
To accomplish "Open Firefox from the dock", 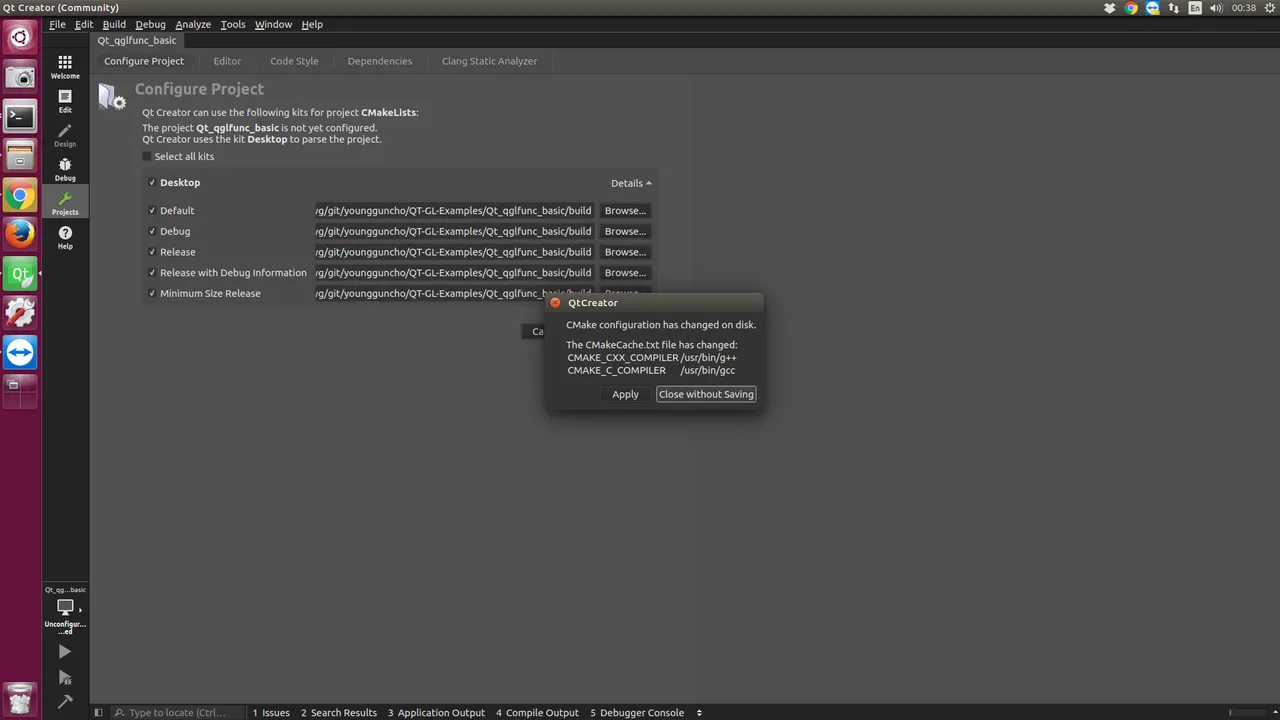I will (x=20, y=234).
